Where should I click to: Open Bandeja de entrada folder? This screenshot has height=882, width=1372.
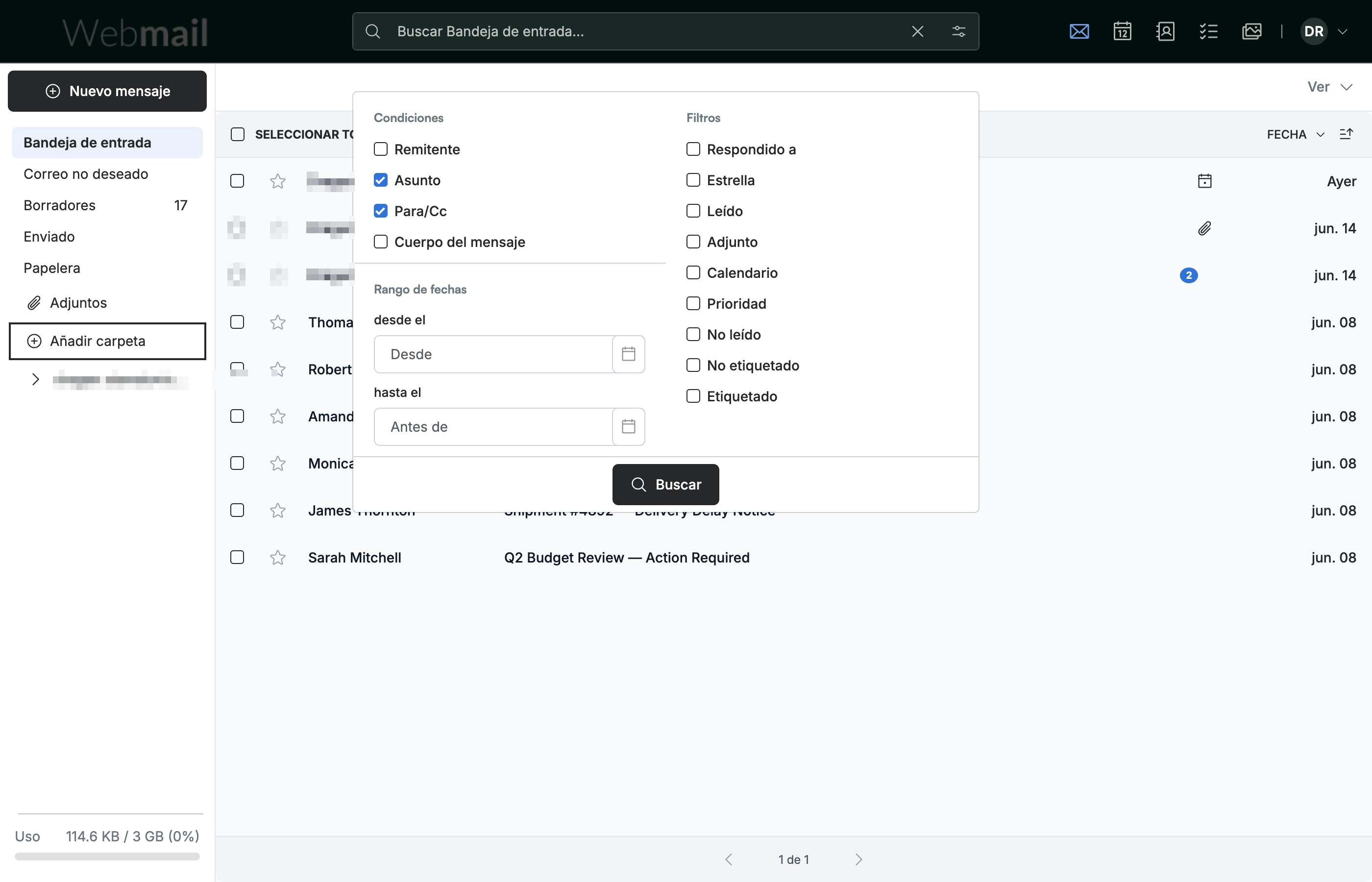(x=107, y=143)
